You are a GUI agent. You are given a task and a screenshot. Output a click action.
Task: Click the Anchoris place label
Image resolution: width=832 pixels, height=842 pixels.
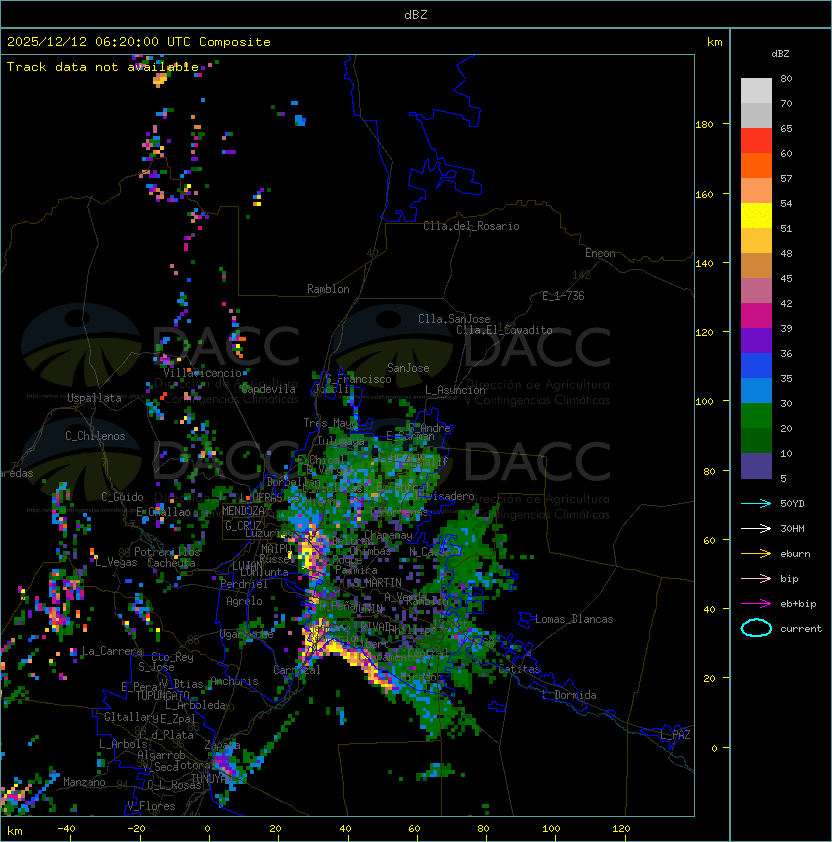tap(234, 681)
